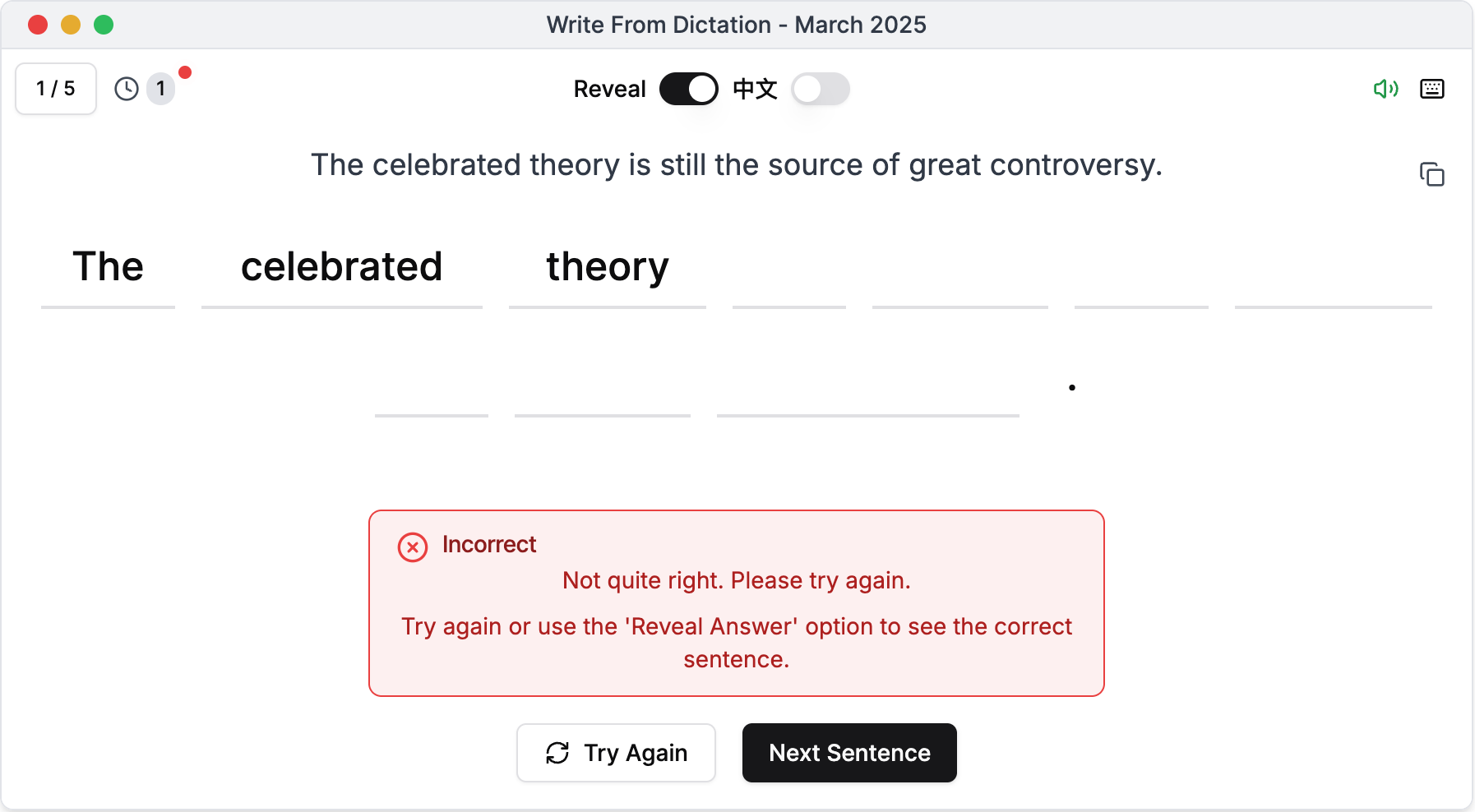Screen dimensions: 1475x812
Task: Click the 1 / 5 progress counter
Action: (56, 89)
